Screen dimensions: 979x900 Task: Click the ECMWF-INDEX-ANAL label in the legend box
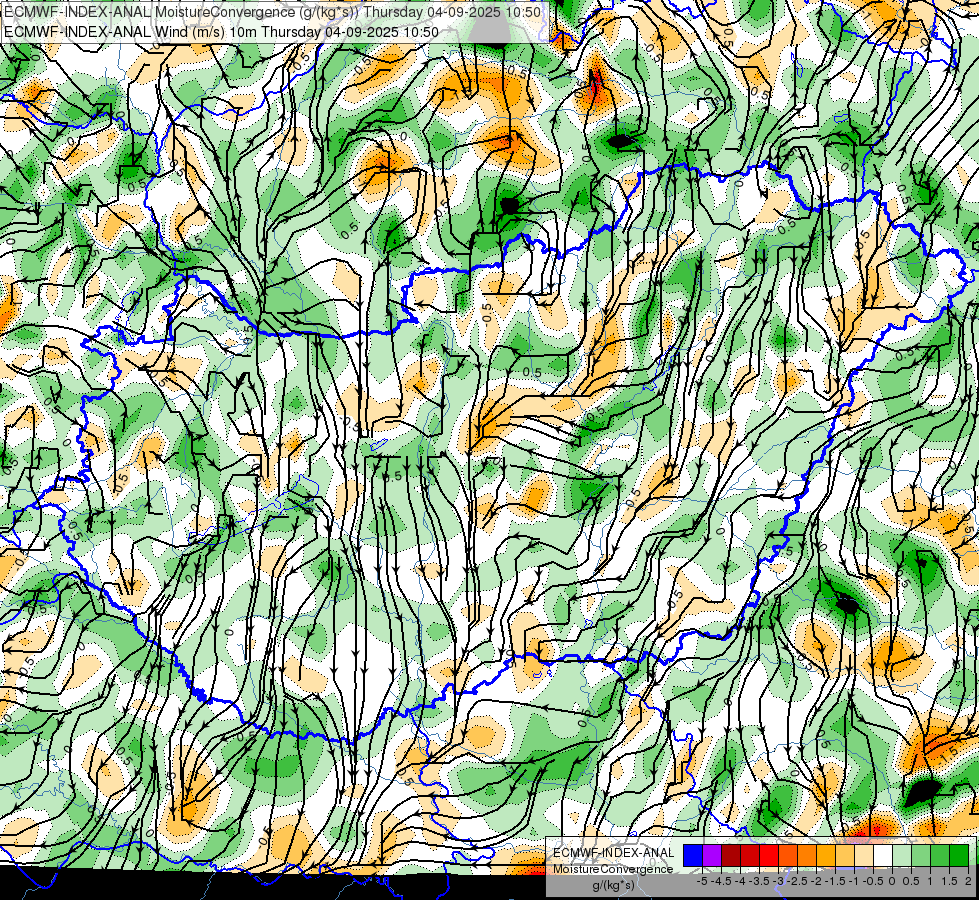pyautogui.click(x=613, y=853)
